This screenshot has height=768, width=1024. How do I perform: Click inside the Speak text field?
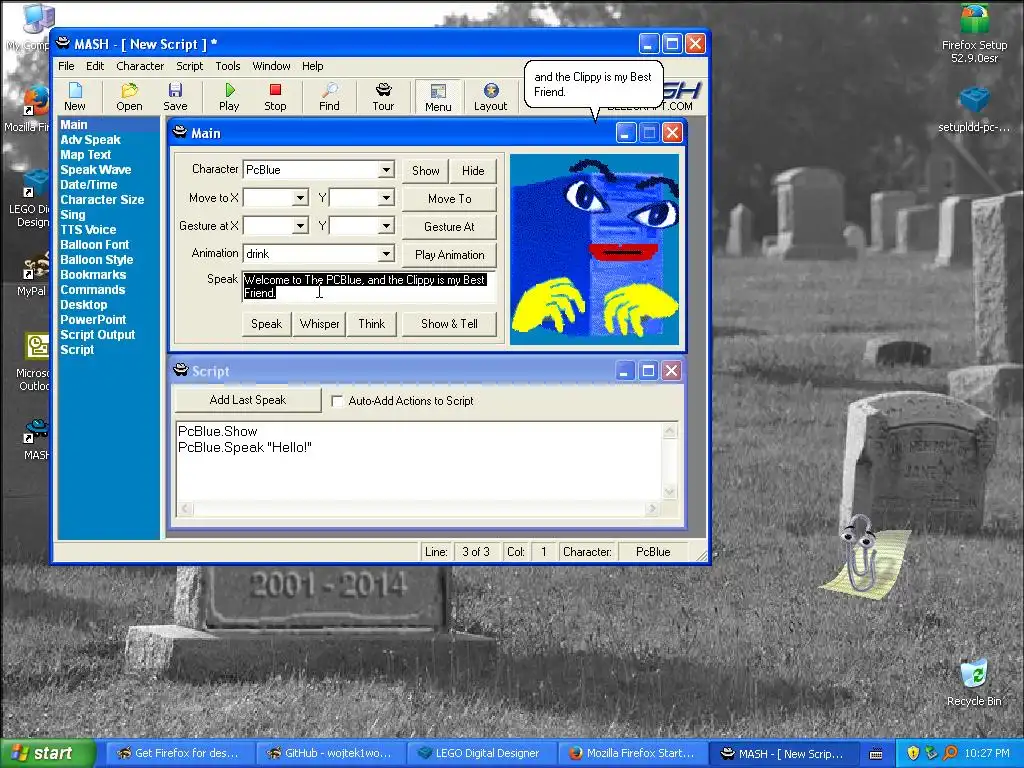[x=369, y=287]
